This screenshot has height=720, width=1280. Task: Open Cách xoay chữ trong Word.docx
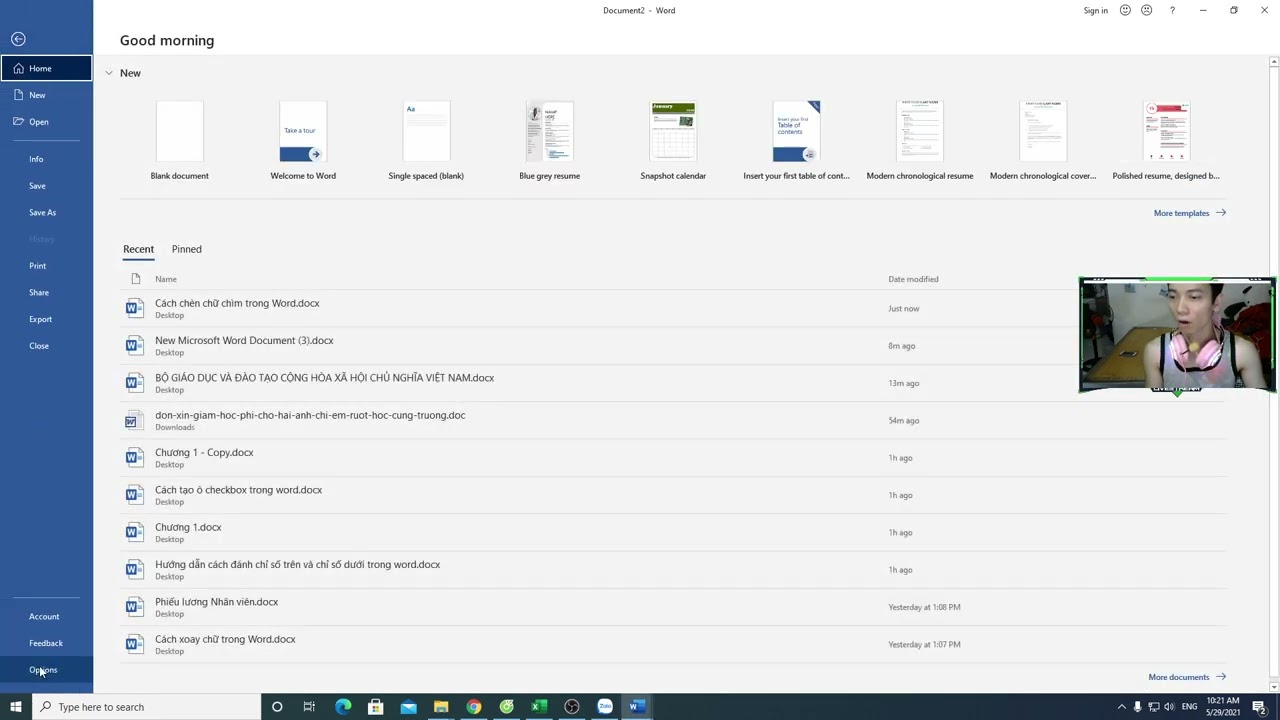pos(674,644)
